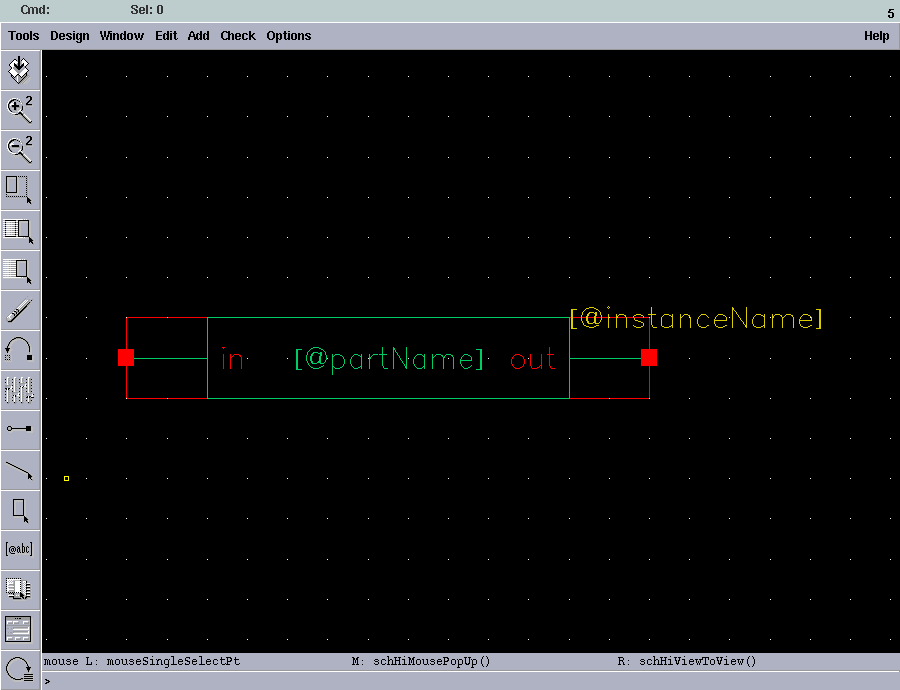Open the Tools menu

pyautogui.click(x=23, y=35)
